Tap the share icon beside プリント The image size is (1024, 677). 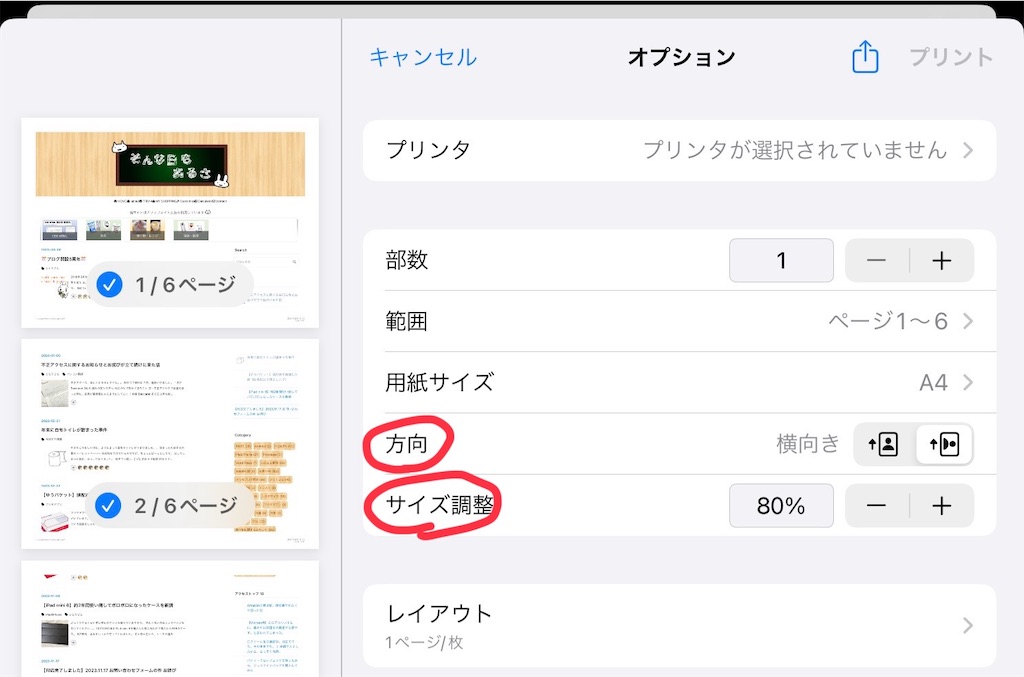tap(864, 57)
